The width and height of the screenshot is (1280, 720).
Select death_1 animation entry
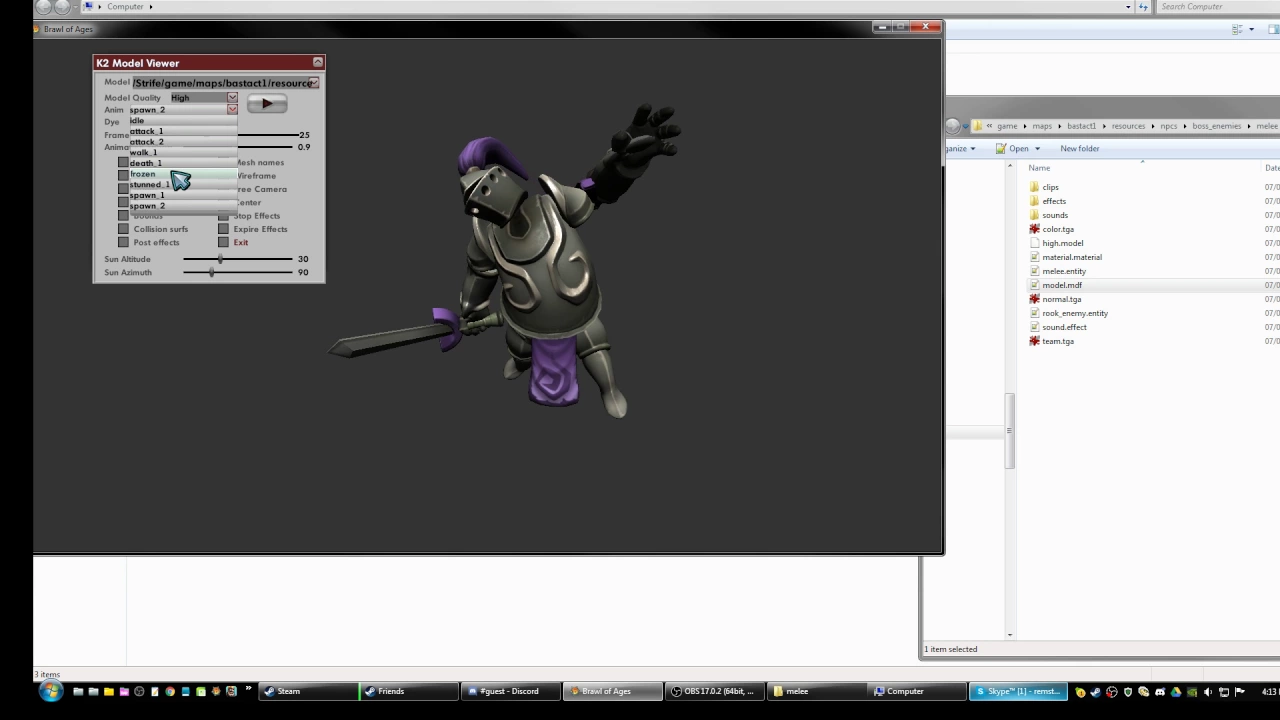[182, 163]
